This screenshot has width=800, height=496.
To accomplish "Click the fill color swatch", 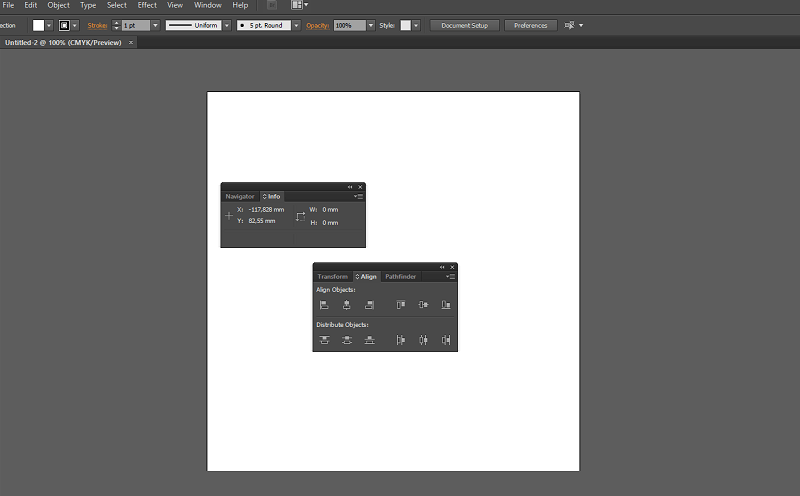I will 38,26.
